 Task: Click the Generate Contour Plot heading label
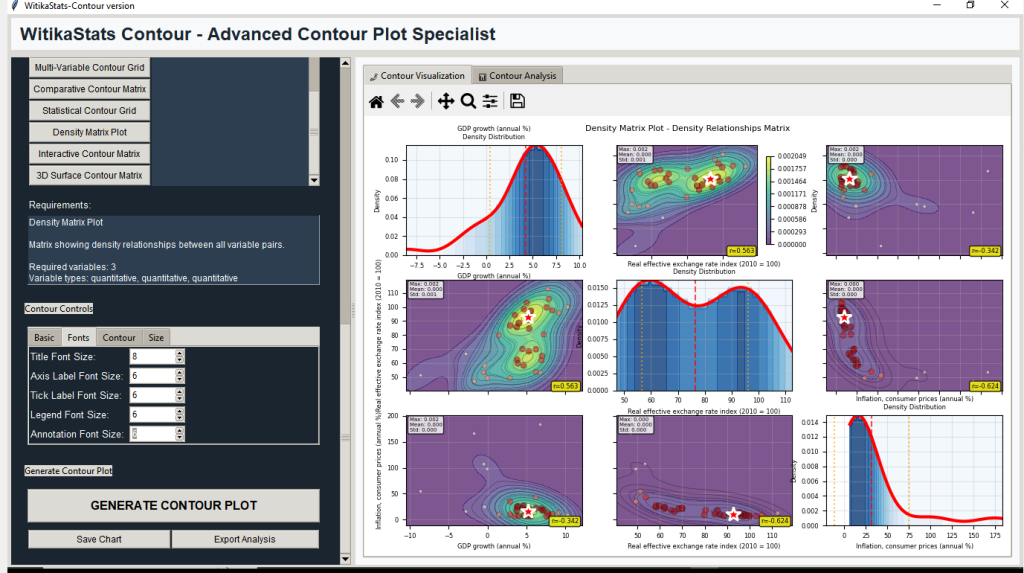tap(69, 470)
